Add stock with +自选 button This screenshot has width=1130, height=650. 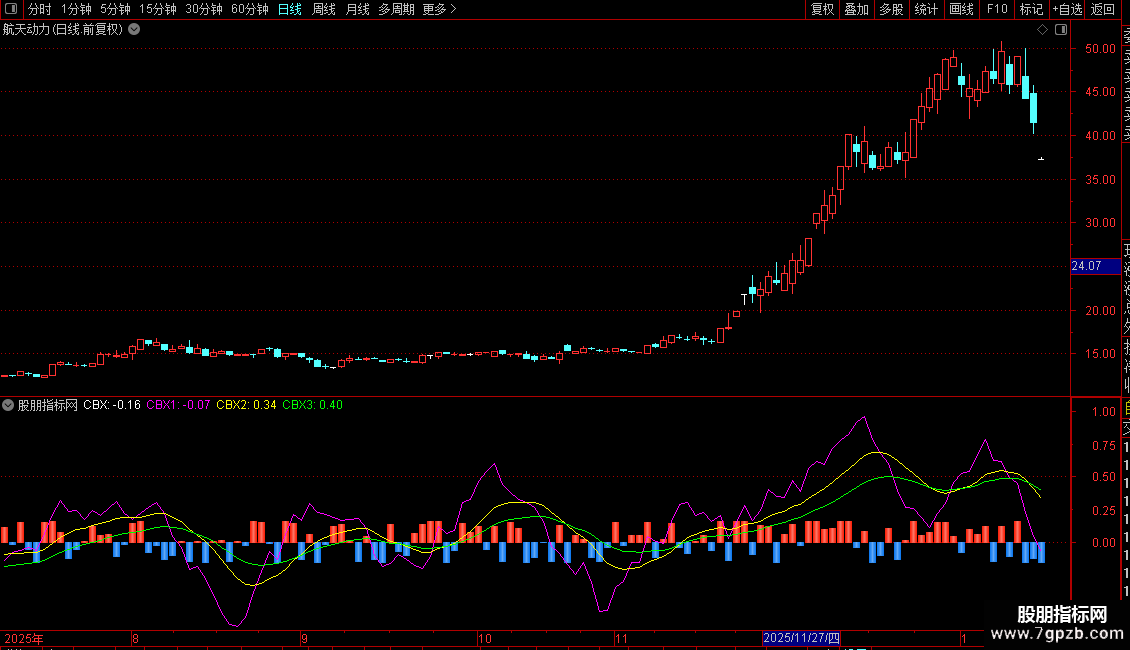click(x=1067, y=9)
